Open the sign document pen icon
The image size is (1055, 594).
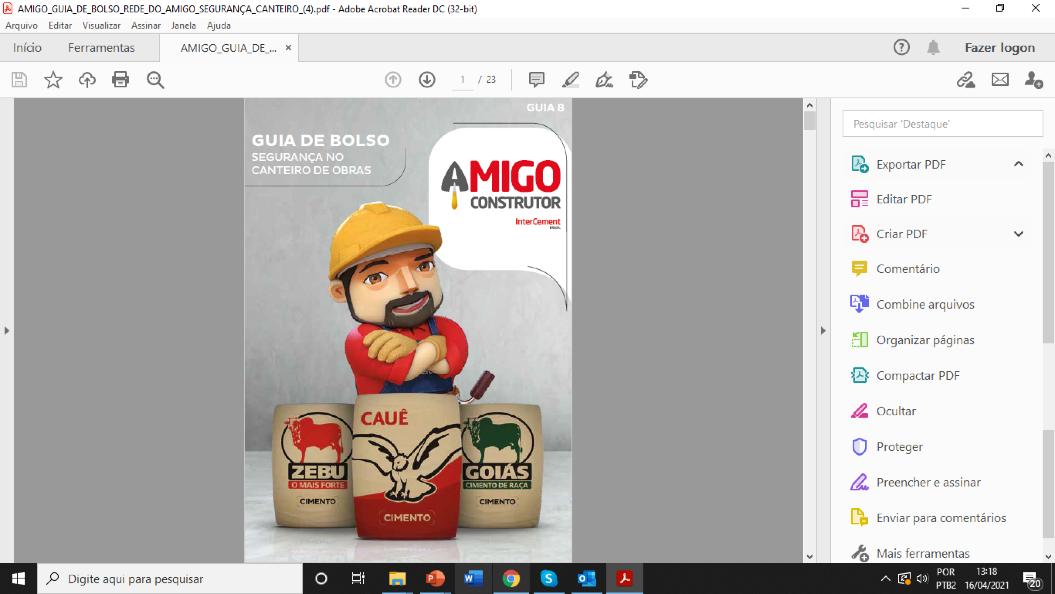point(604,79)
